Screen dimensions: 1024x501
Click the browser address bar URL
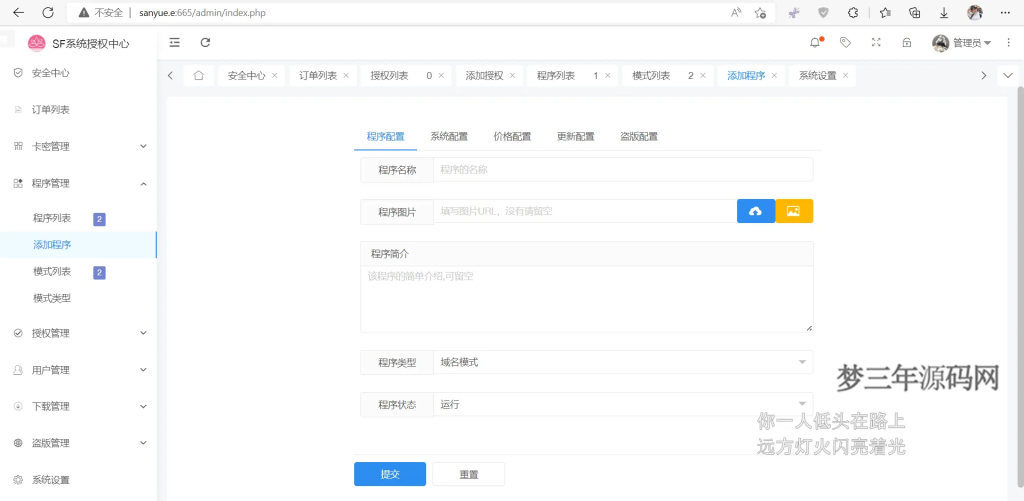[202, 12]
